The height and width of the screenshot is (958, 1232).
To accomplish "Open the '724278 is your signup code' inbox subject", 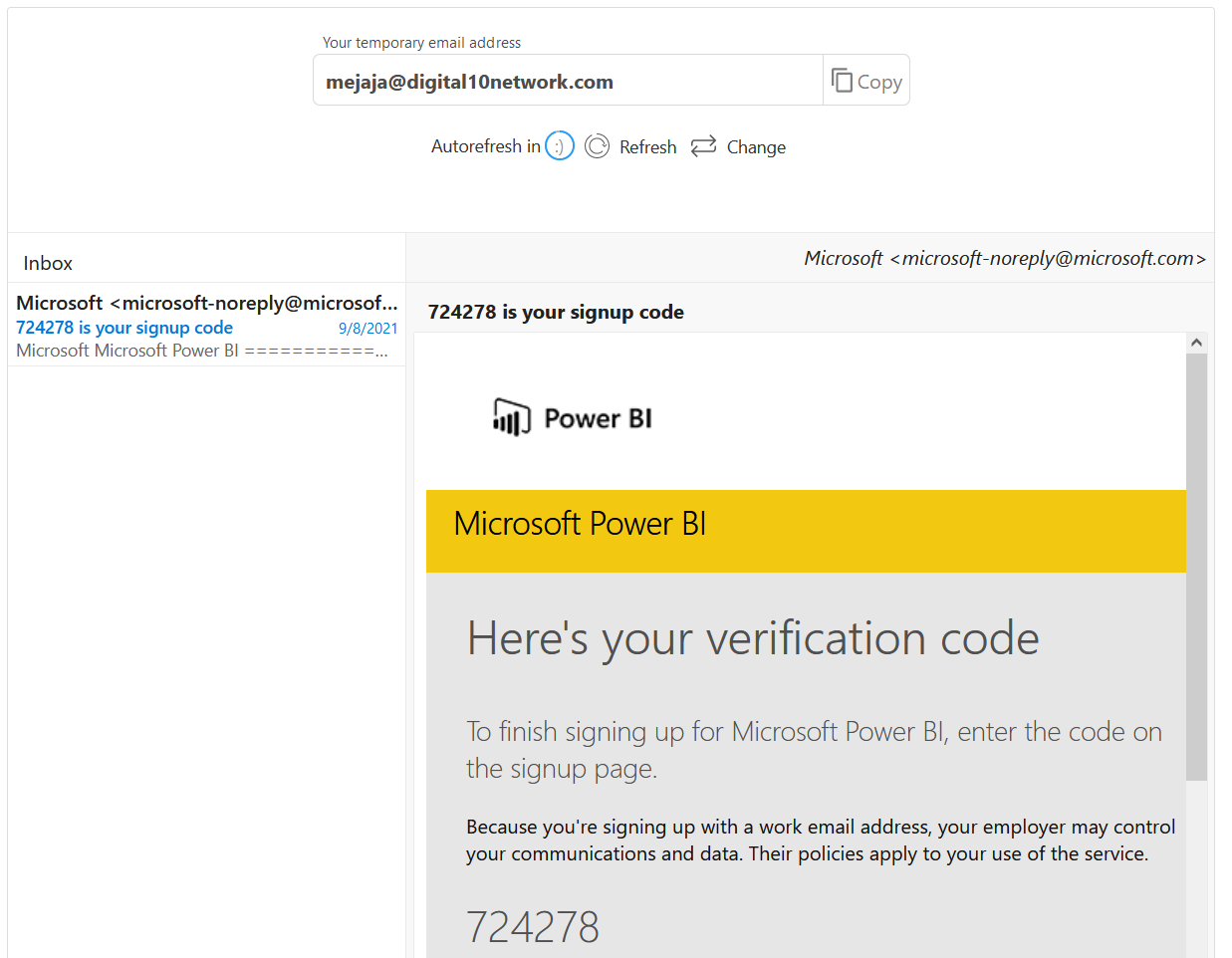I will pyautogui.click(x=124, y=328).
